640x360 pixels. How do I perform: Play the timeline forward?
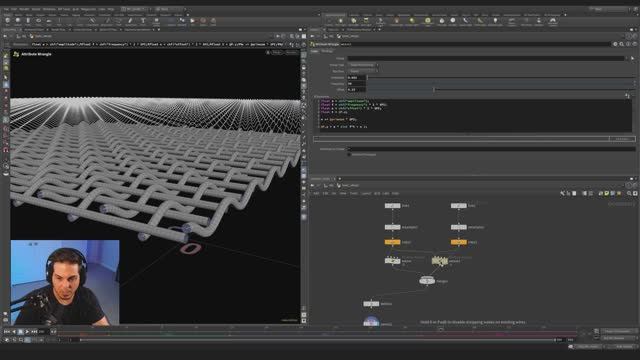coord(27,332)
